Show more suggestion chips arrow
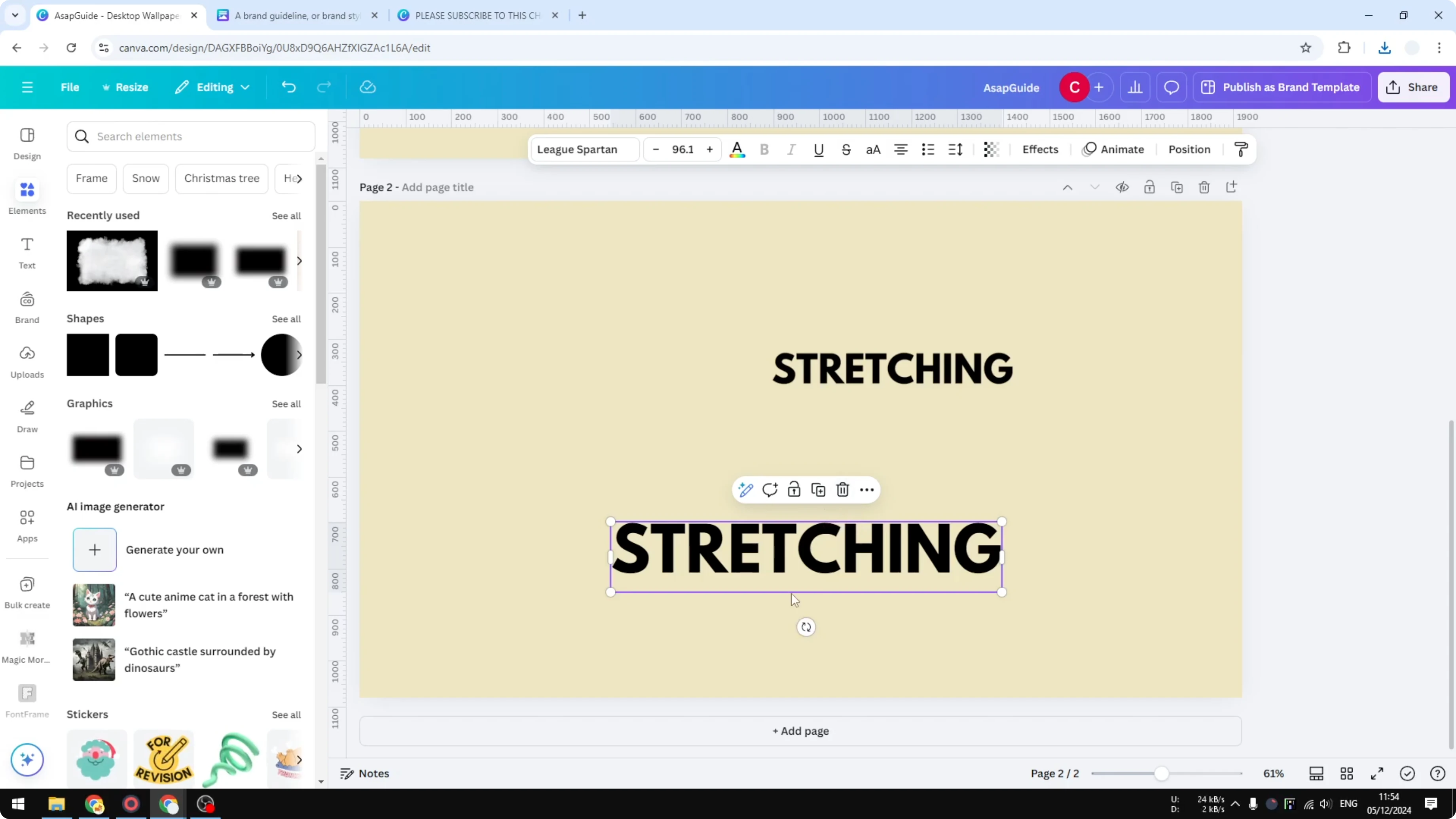1456x819 pixels. 299,178
